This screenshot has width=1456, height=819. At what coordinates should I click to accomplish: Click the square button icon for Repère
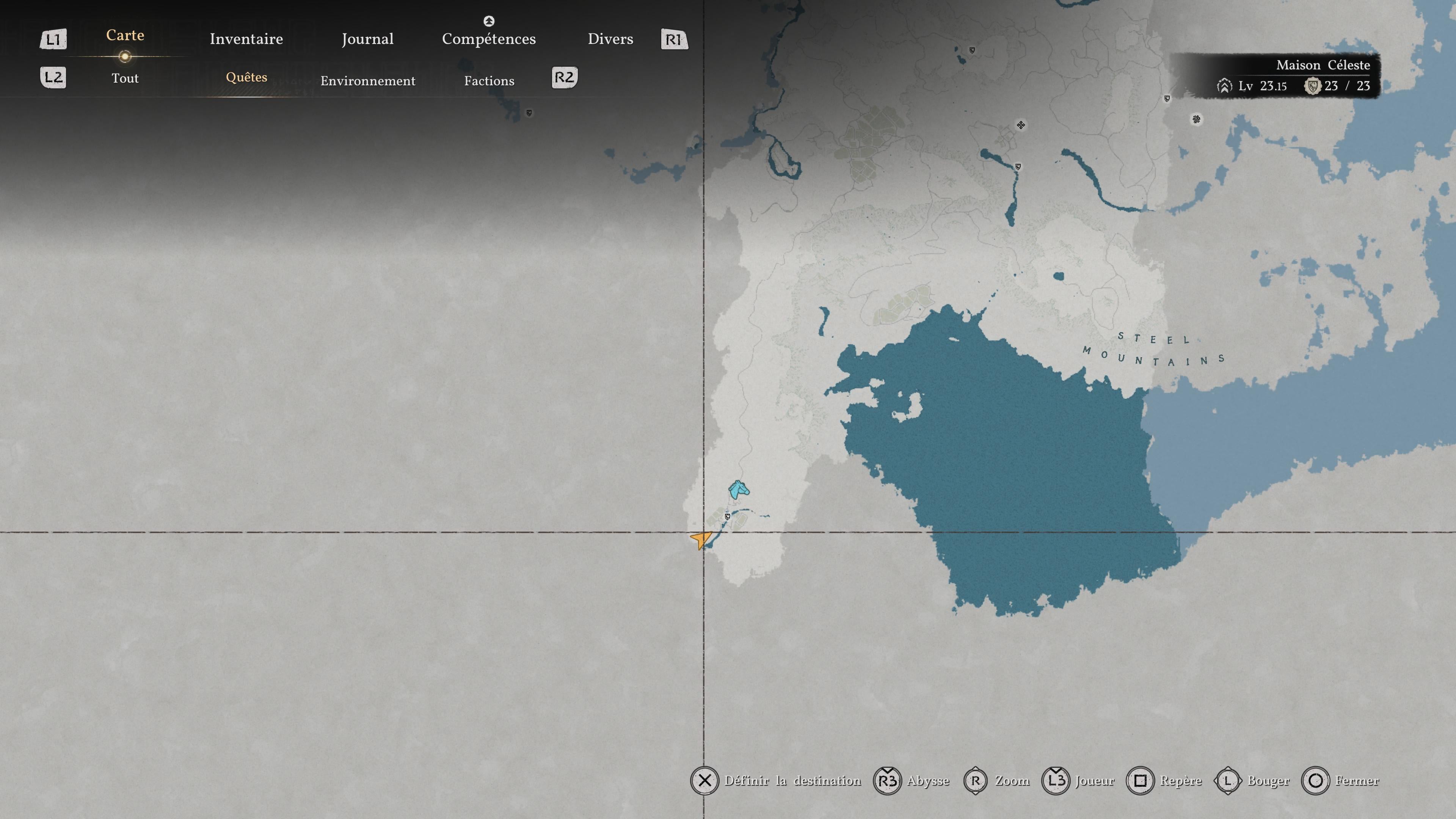[1140, 781]
